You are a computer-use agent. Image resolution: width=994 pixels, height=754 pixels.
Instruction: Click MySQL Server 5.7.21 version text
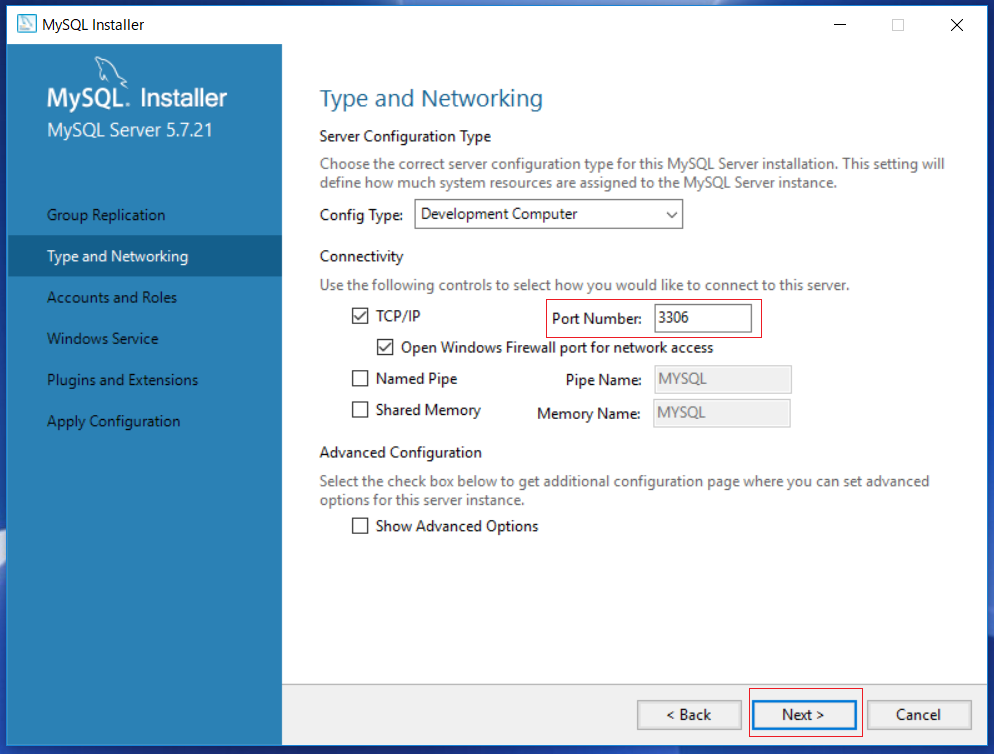click(130, 130)
